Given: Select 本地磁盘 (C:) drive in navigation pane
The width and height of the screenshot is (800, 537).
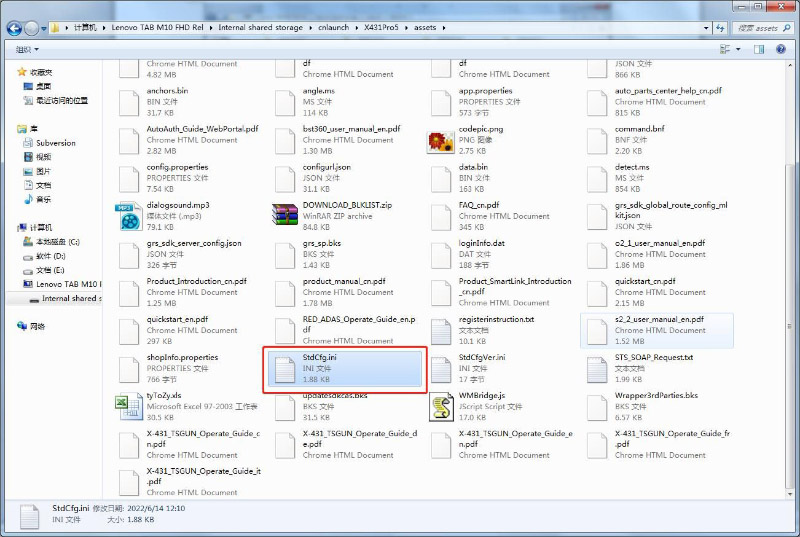Looking at the screenshot, I should tap(57, 242).
